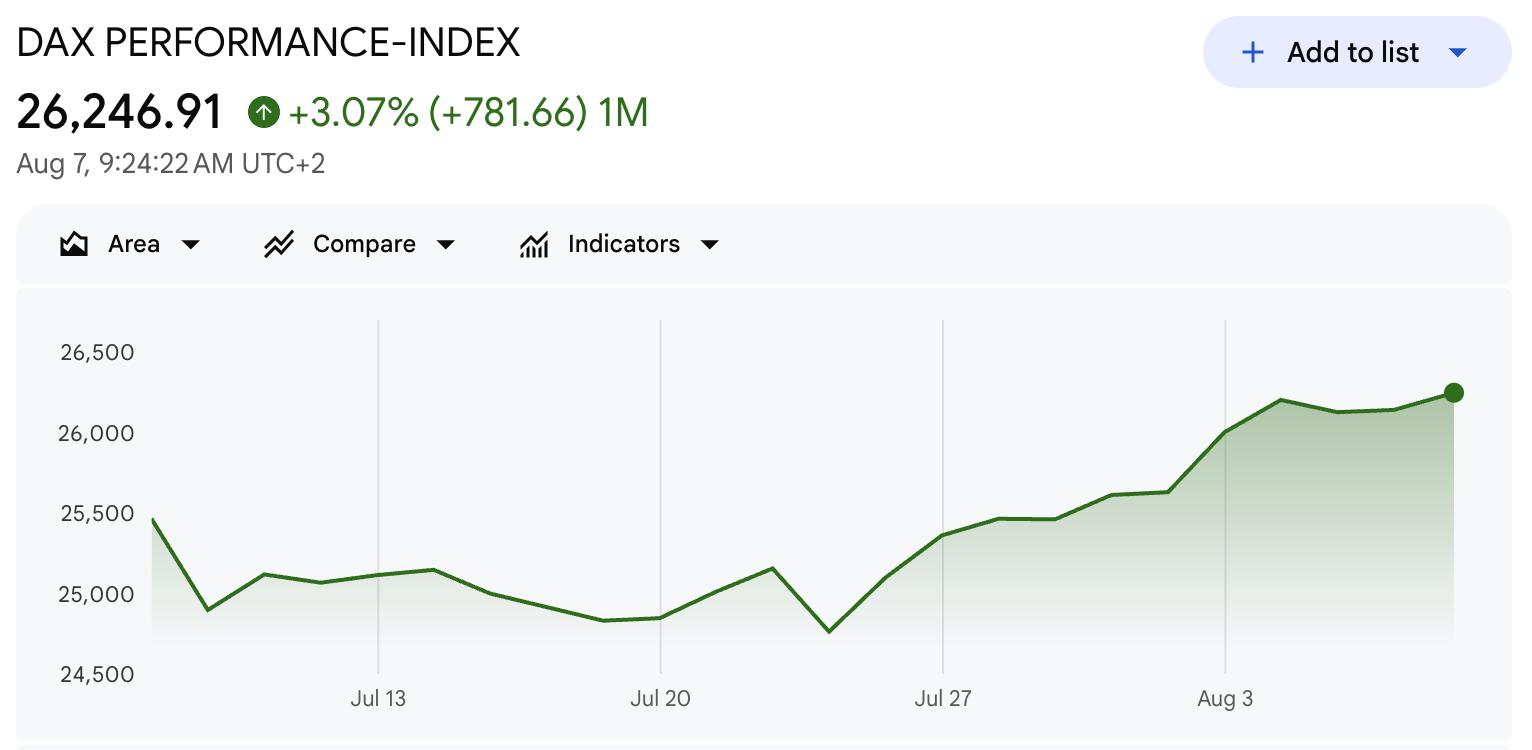Viewport: 1532px width, 750px height.
Task: Click the 25,500 axis value
Action: pyautogui.click(x=97, y=513)
